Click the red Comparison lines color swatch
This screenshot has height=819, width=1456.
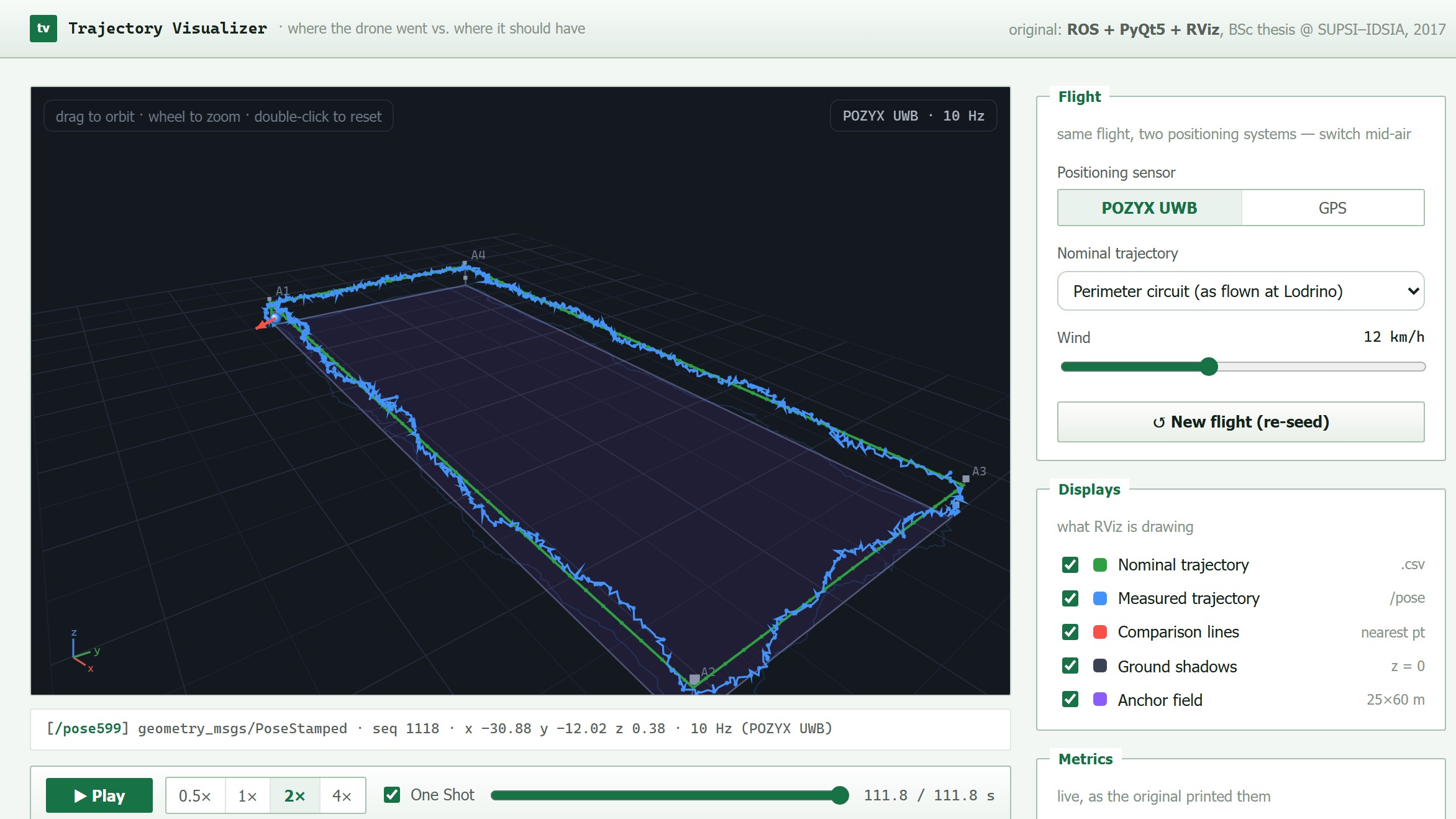(1100, 632)
